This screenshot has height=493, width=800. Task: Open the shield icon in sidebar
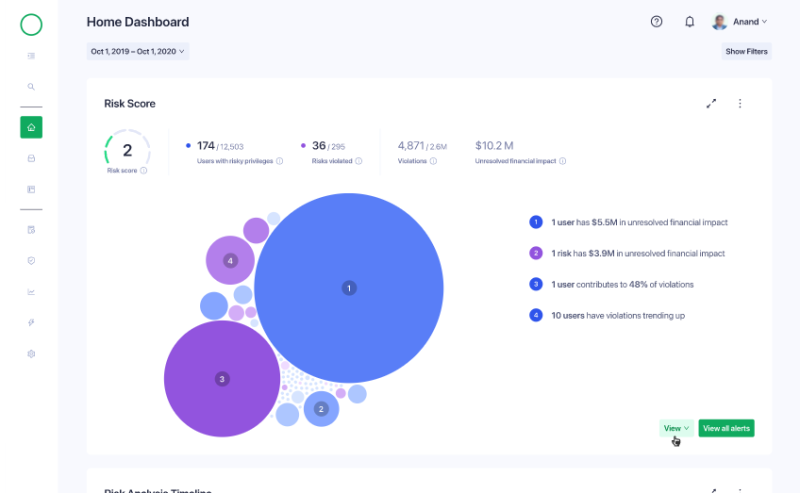31,260
